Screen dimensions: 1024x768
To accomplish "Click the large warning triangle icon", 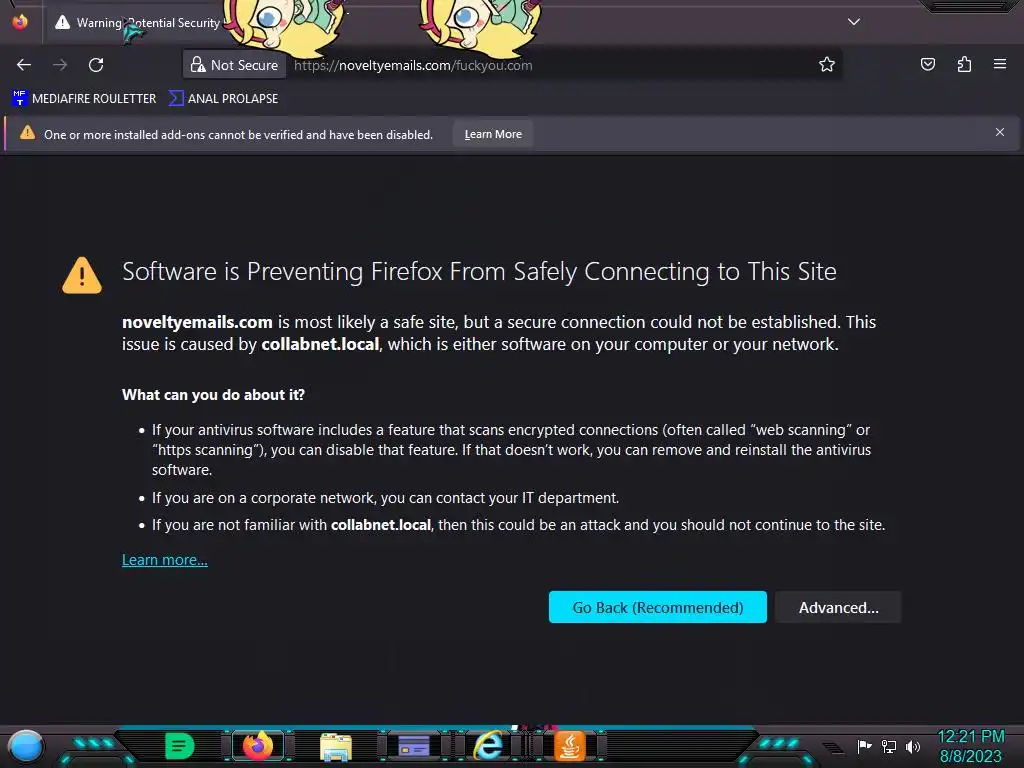I will pyautogui.click(x=82, y=275).
